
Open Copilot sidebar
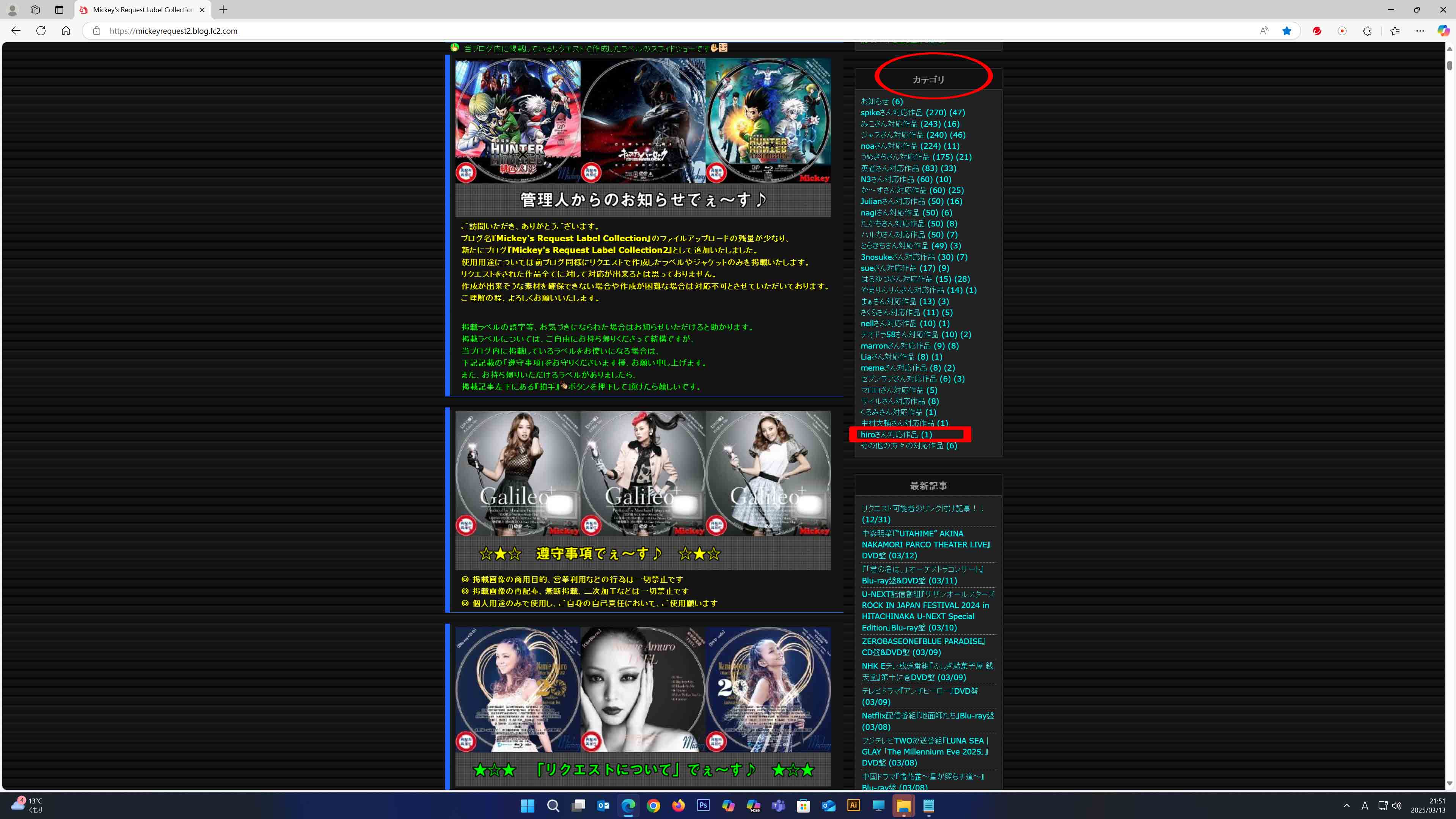pos(1443,30)
